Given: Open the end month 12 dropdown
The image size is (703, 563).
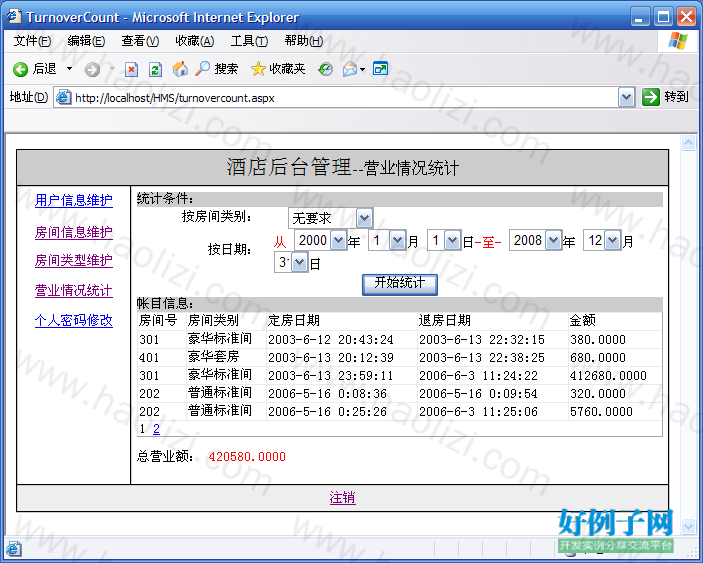Looking at the screenshot, I should [x=612, y=241].
